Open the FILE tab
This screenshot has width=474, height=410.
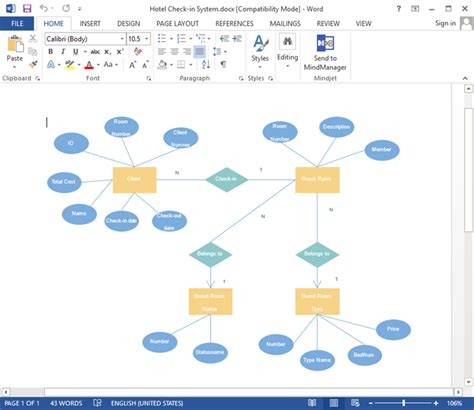click(17, 23)
